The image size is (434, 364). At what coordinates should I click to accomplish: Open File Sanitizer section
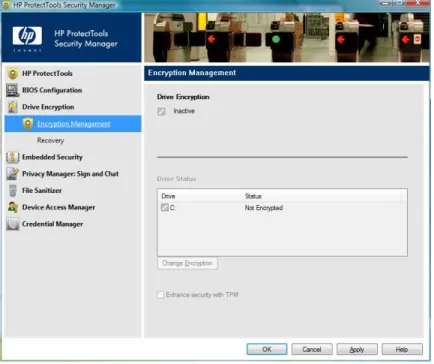[42, 191]
